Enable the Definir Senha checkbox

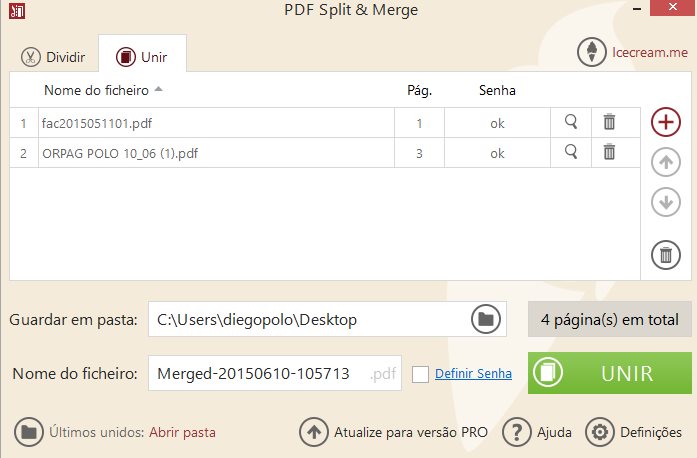point(420,374)
